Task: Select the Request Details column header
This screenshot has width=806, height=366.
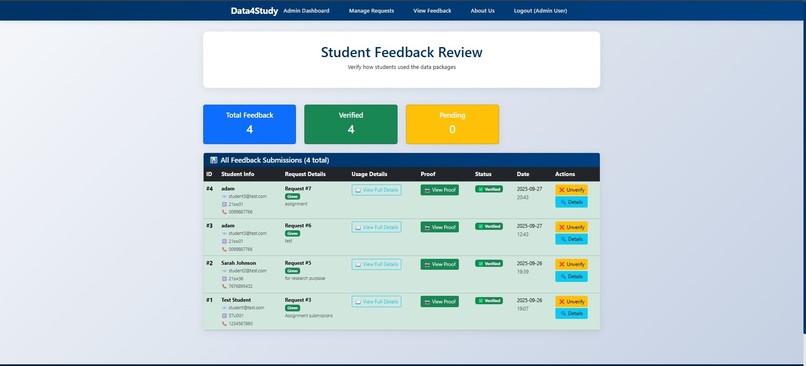Action: point(305,174)
